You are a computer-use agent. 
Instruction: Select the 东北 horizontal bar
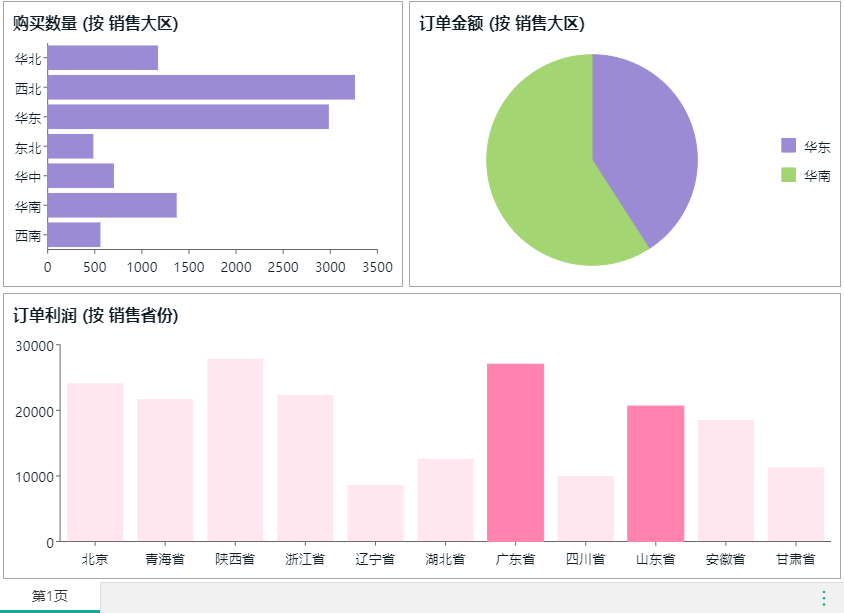[70, 147]
